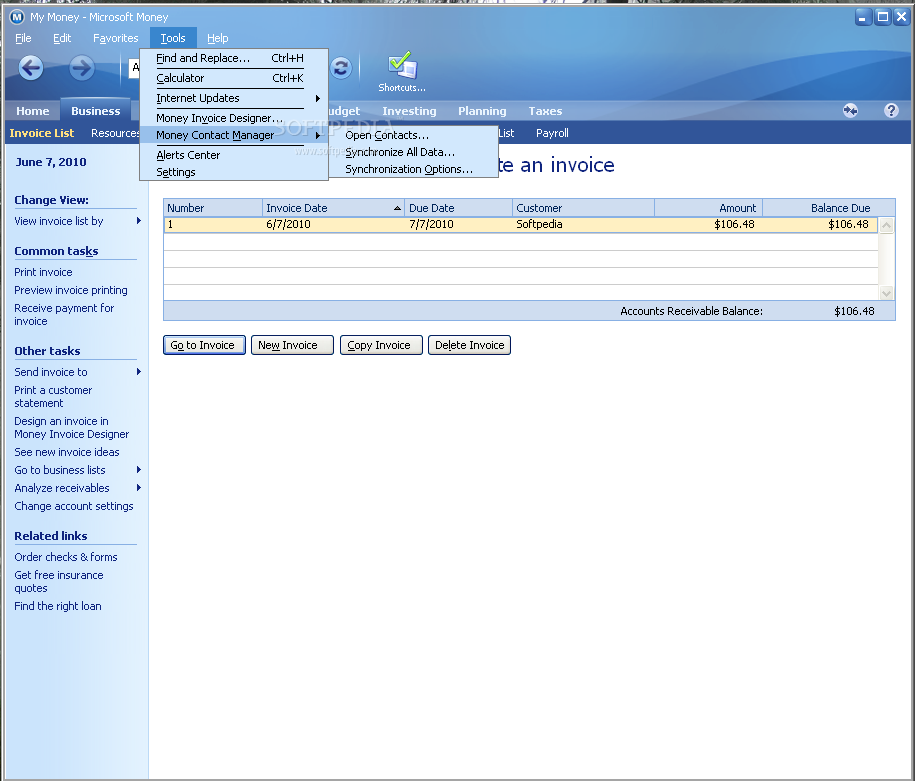Click the Help question mark icon

(891, 110)
